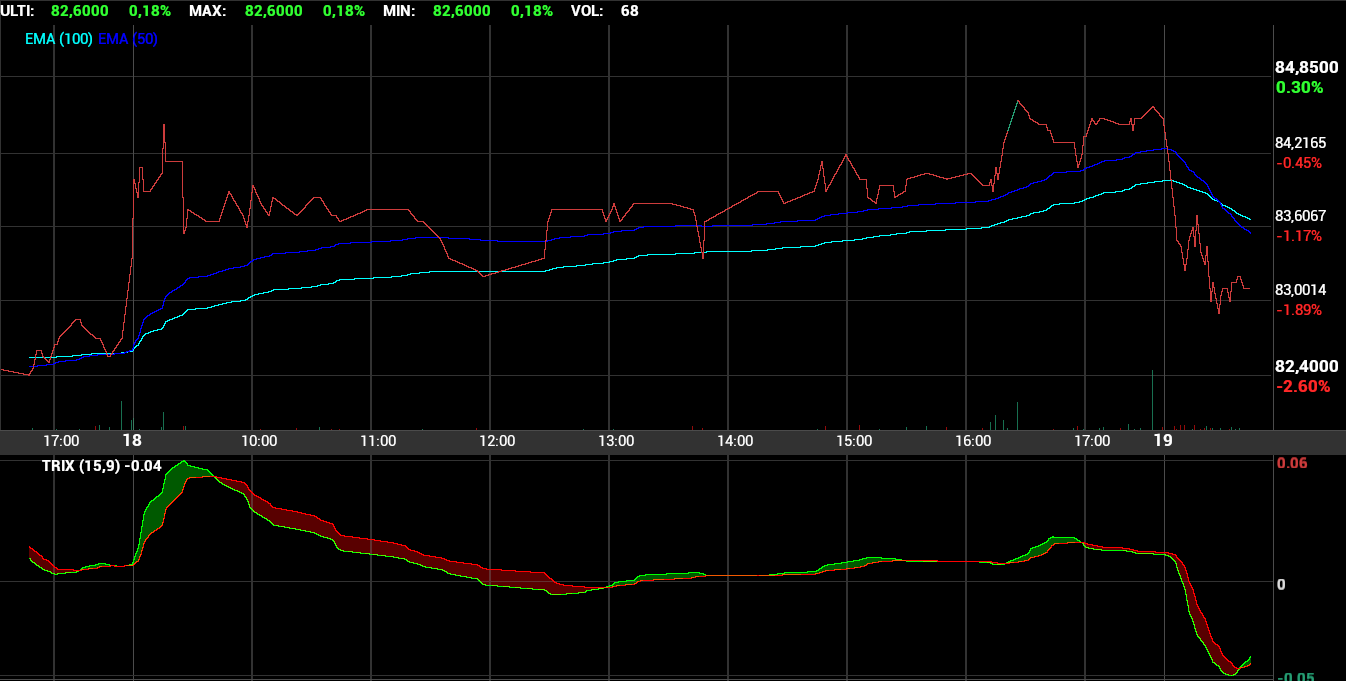Click the green 0.30% change label
Screen dimensions: 1346x681
point(1299,88)
